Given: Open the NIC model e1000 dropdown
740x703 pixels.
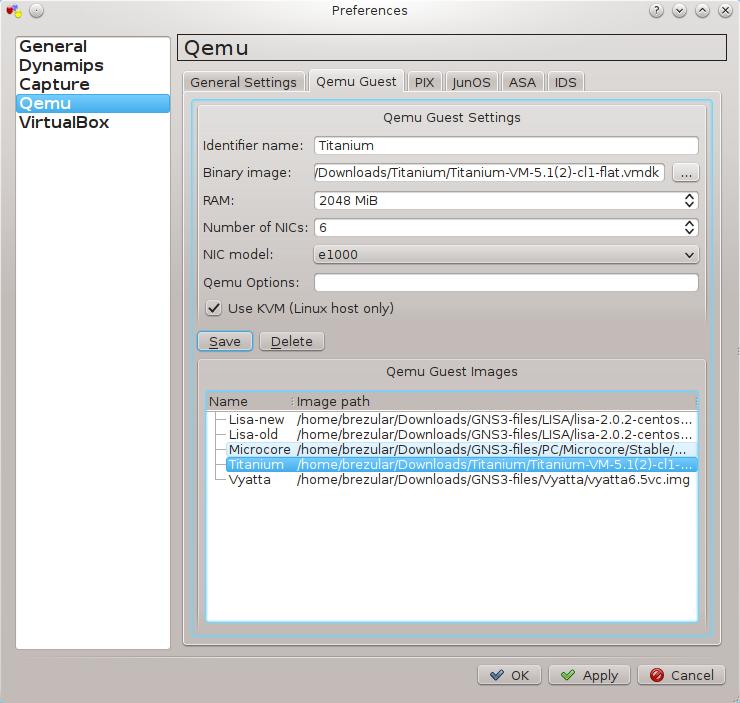Looking at the screenshot, I should 506,255.
